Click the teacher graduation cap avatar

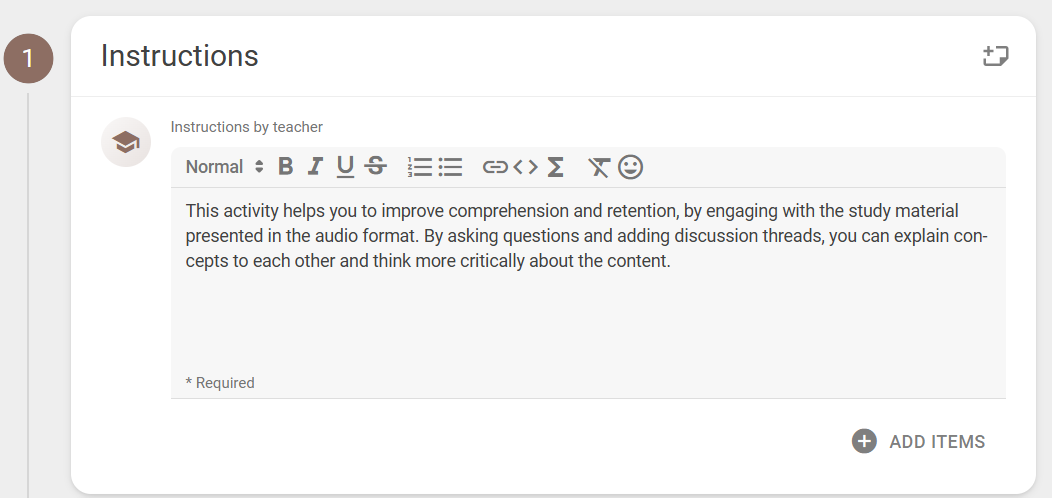tap(126, 142)
